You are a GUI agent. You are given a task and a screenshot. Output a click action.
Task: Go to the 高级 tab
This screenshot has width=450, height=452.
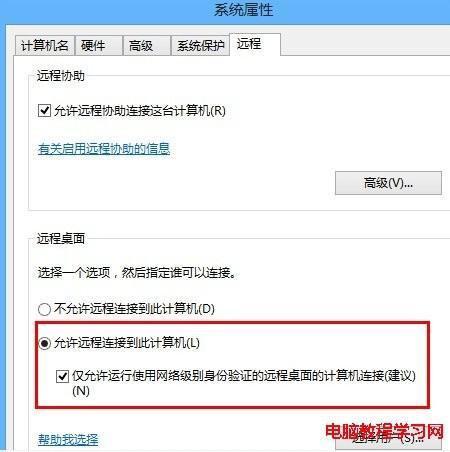[x=147, y=45]
